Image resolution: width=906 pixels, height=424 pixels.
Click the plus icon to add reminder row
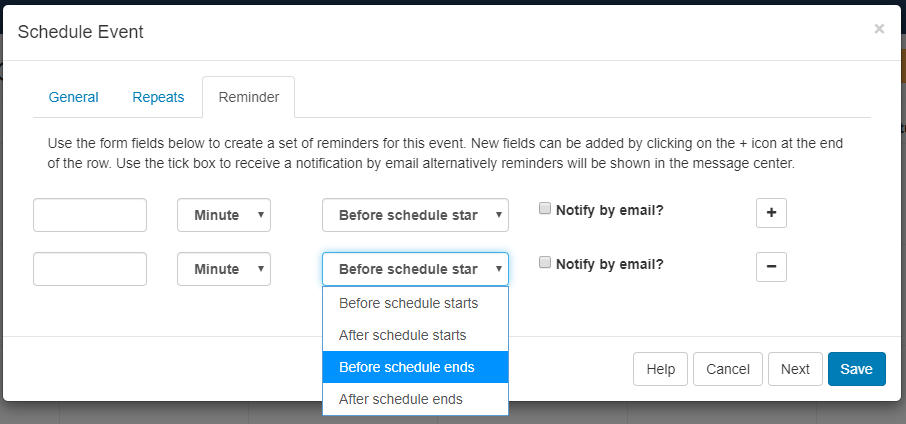(771, 214)
